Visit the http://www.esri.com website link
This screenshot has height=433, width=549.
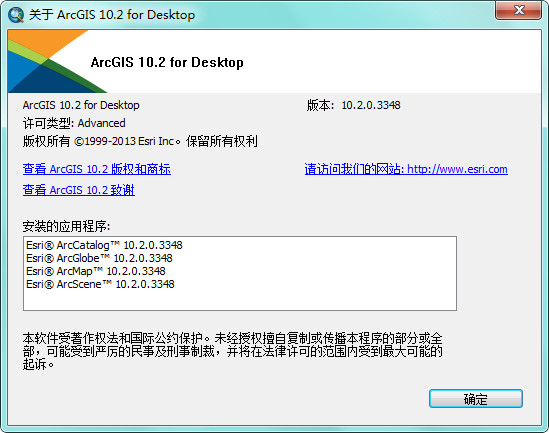(406, 169)
